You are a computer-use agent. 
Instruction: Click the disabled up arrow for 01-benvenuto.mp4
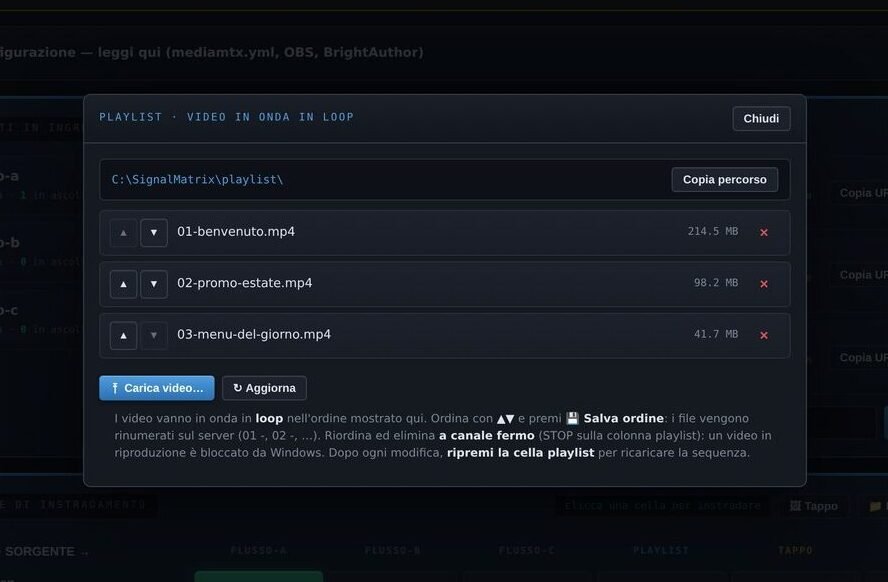[123, 233]
